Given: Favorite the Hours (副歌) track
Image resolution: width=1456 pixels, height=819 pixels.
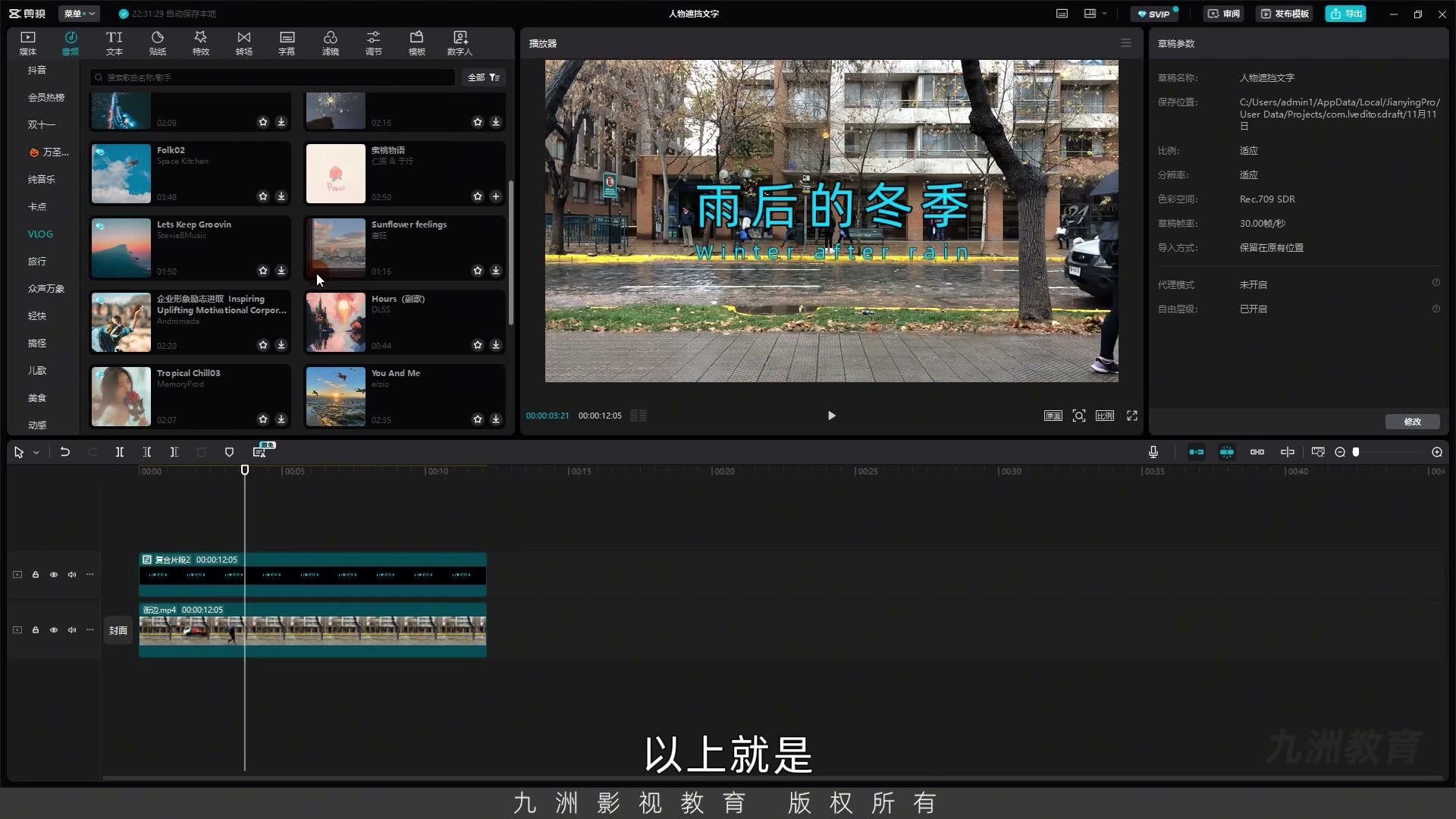Looking at the screenshot, I should click(477, 345).
